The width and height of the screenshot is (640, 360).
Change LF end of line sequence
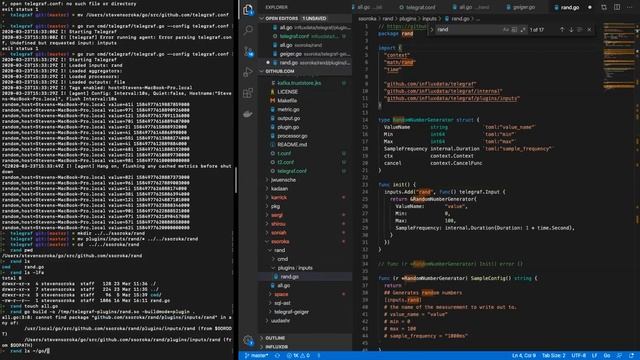pyautogui.click(x=594, y=356)
